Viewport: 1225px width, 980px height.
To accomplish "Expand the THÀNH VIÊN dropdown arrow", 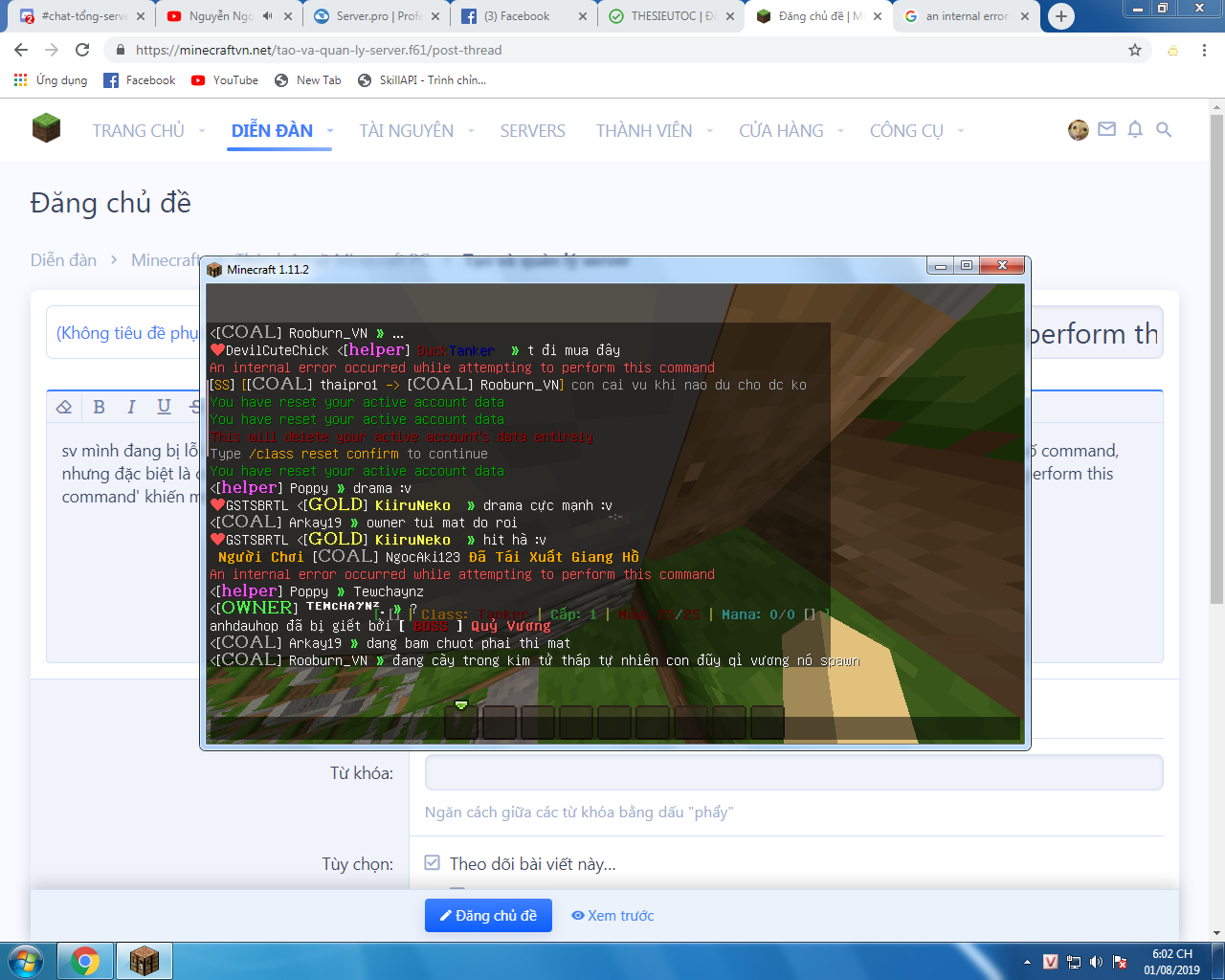I will (710, 131).
